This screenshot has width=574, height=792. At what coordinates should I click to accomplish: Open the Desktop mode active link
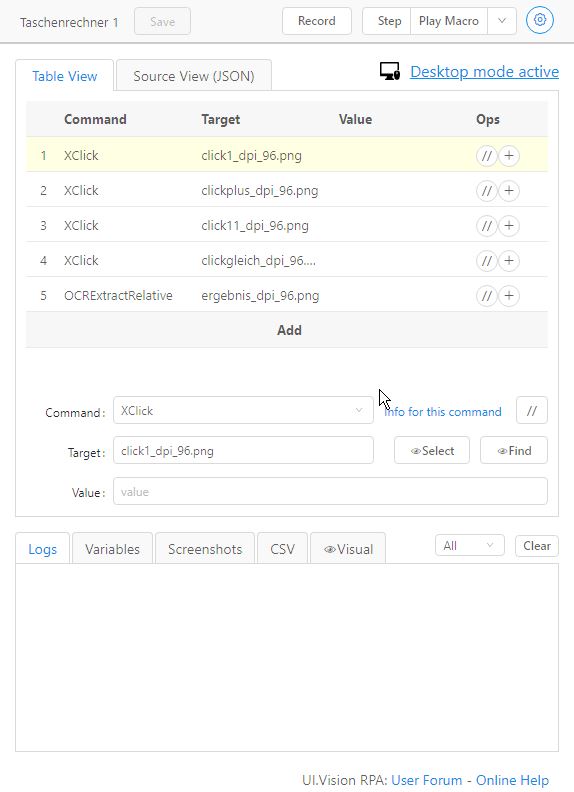click(484, 72)
